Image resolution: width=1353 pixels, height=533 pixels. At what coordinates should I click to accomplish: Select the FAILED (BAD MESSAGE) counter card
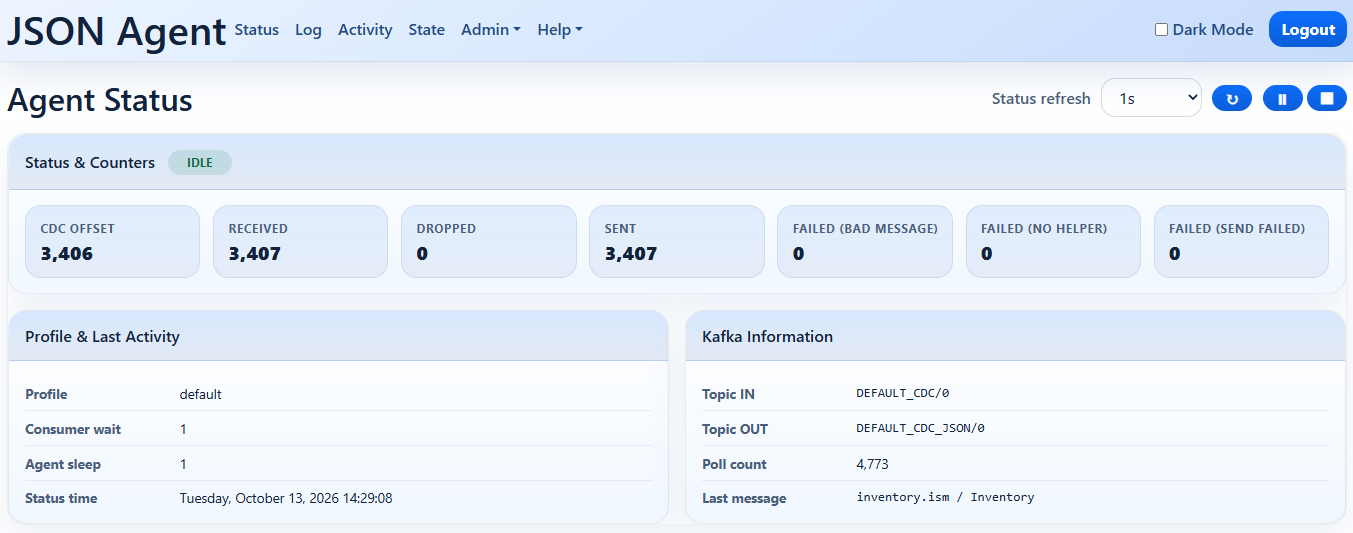click(x=864, y=241)
